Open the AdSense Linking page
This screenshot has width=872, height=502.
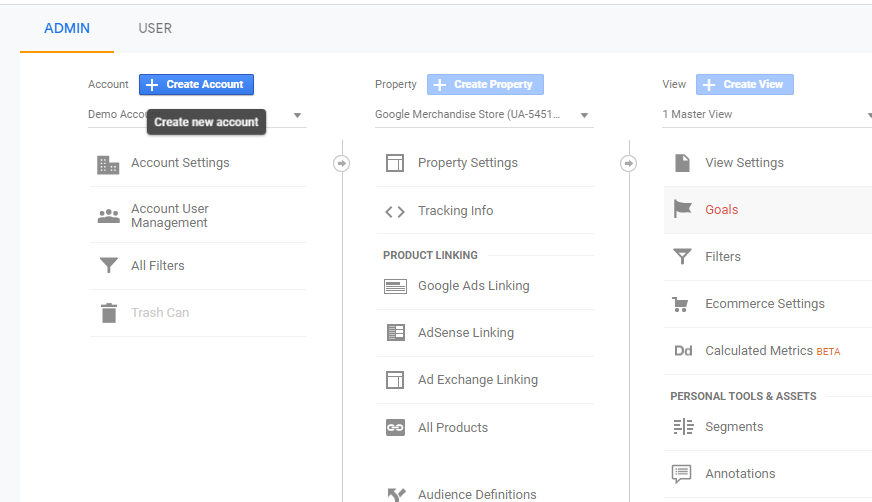pyautogui.click(x=465, y=333)
